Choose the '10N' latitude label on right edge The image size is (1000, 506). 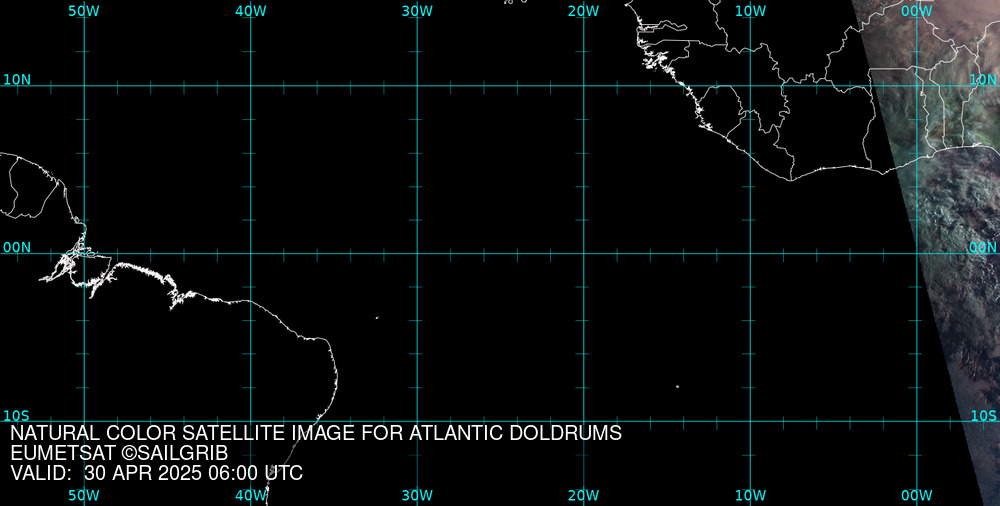[983, 80]
